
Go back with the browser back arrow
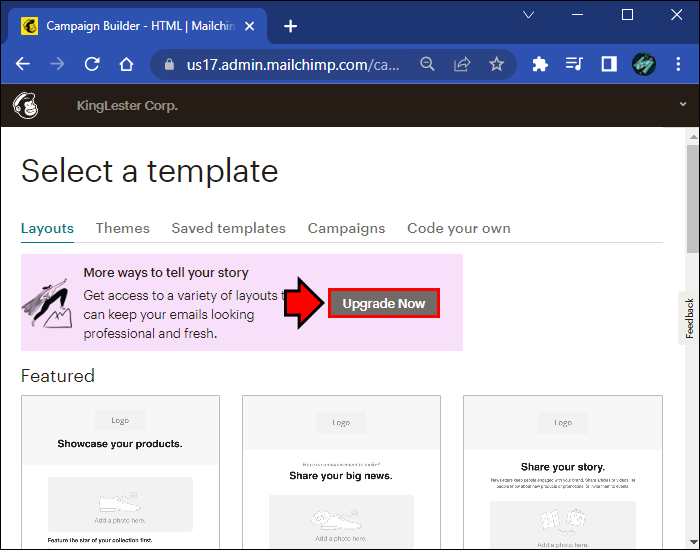pos(23,64)
